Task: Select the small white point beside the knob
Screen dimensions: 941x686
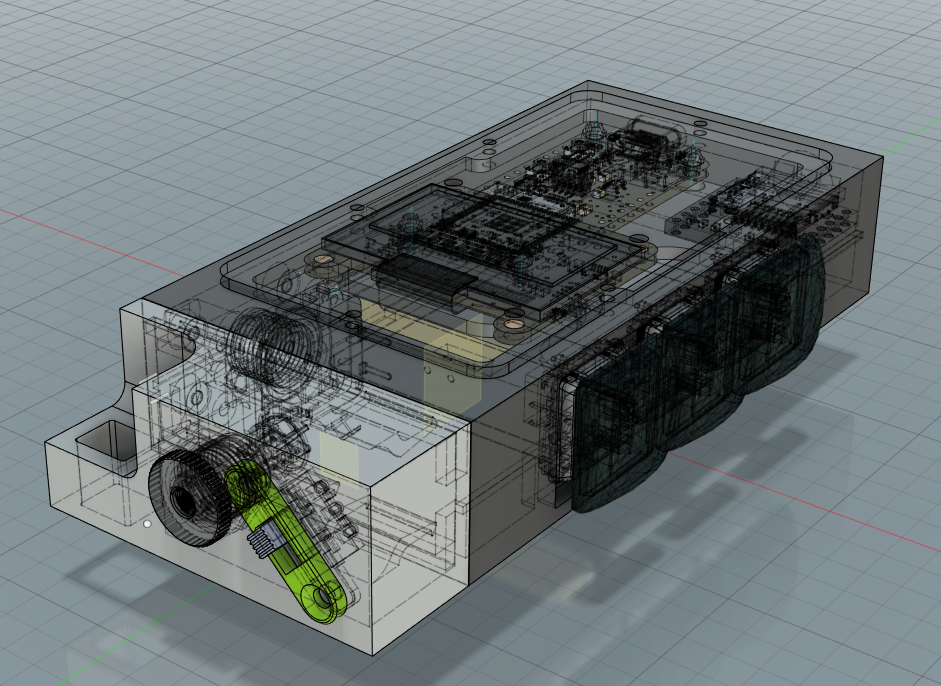Action: click(x=148, y=524)
